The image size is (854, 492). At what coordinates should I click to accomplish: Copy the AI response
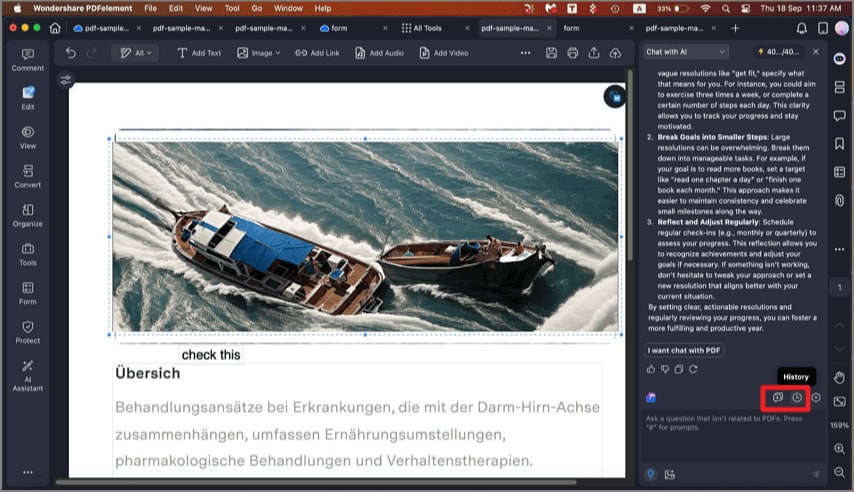(679, 369)
